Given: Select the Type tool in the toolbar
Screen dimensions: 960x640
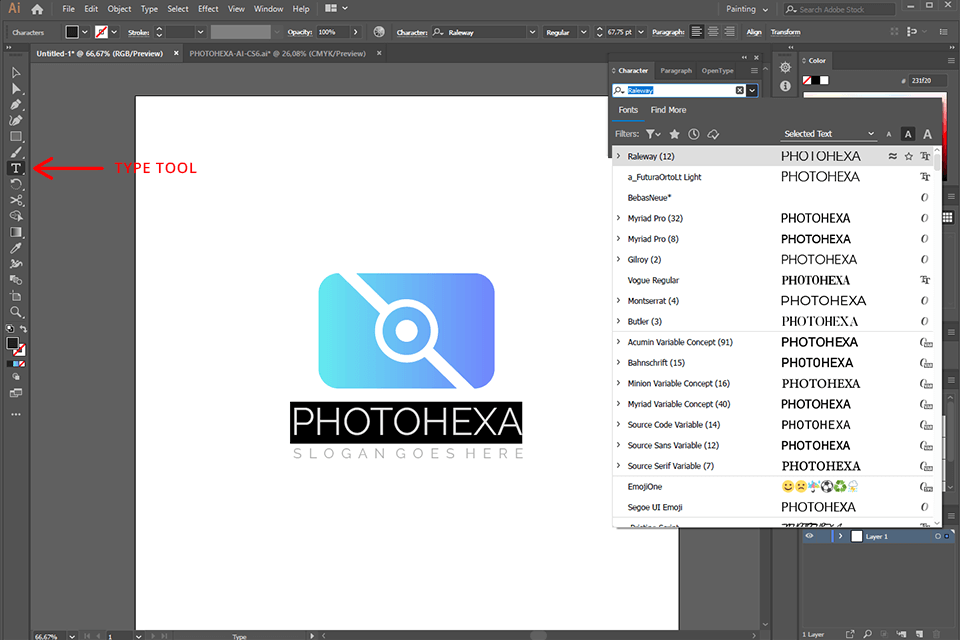Looking at the screenshot, I should (x=15, y=167).
